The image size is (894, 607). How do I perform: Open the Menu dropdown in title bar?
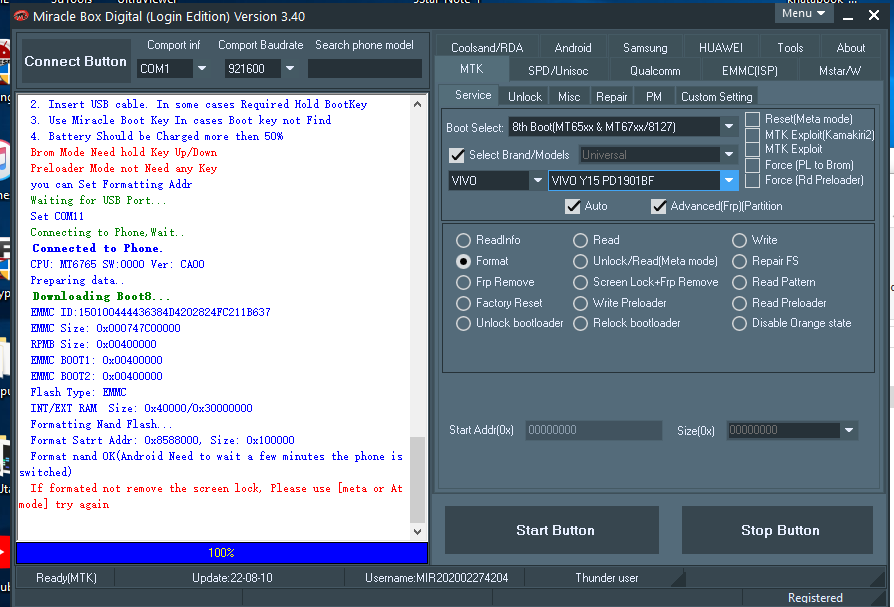point(804,14)
